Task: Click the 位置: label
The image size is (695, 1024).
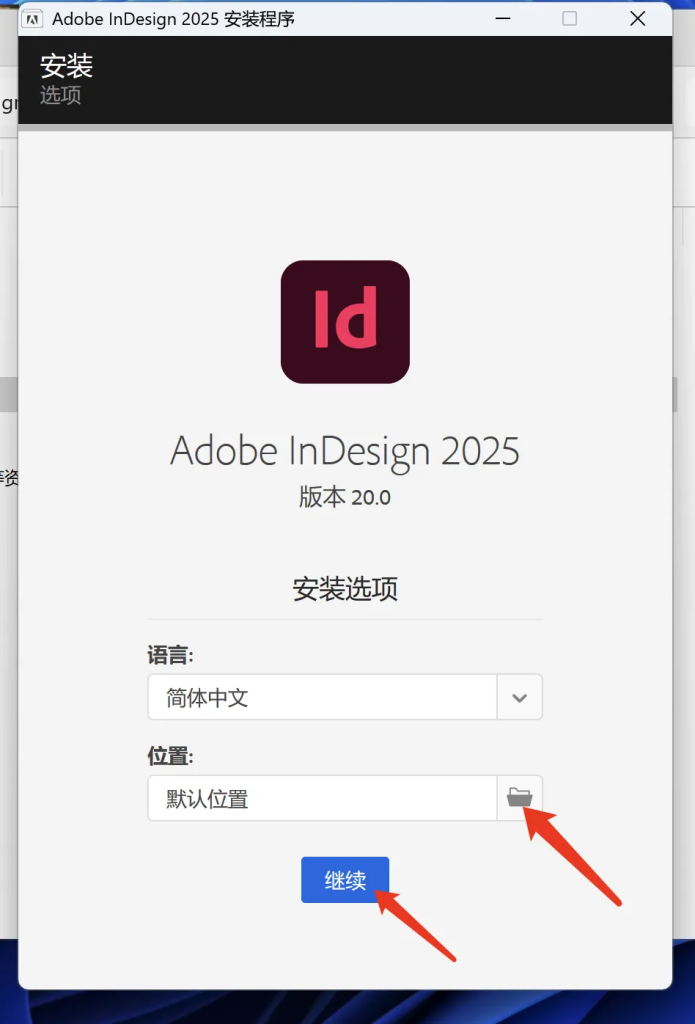Action: coord(170,756)
